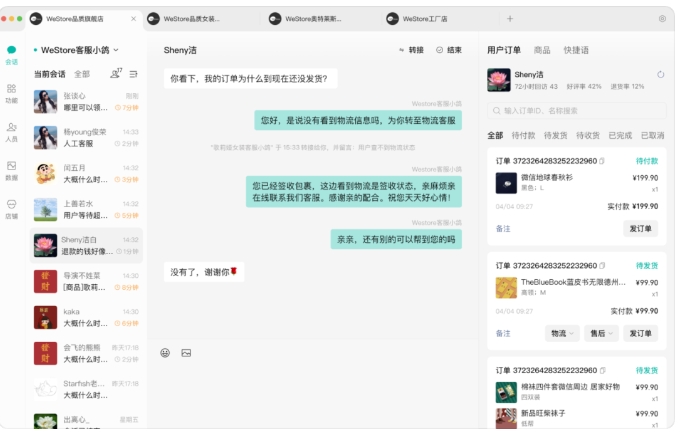This screenshot has height=438, width=680.
Task: Switch to WeStore品质女装 tab
Action: point(191,19)
